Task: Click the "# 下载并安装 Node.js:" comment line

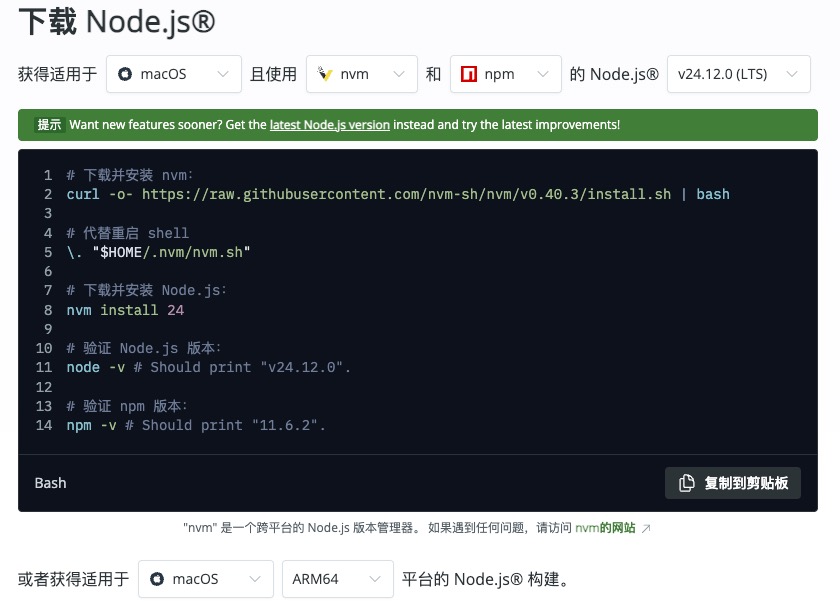Action: [x=147, y=290]
